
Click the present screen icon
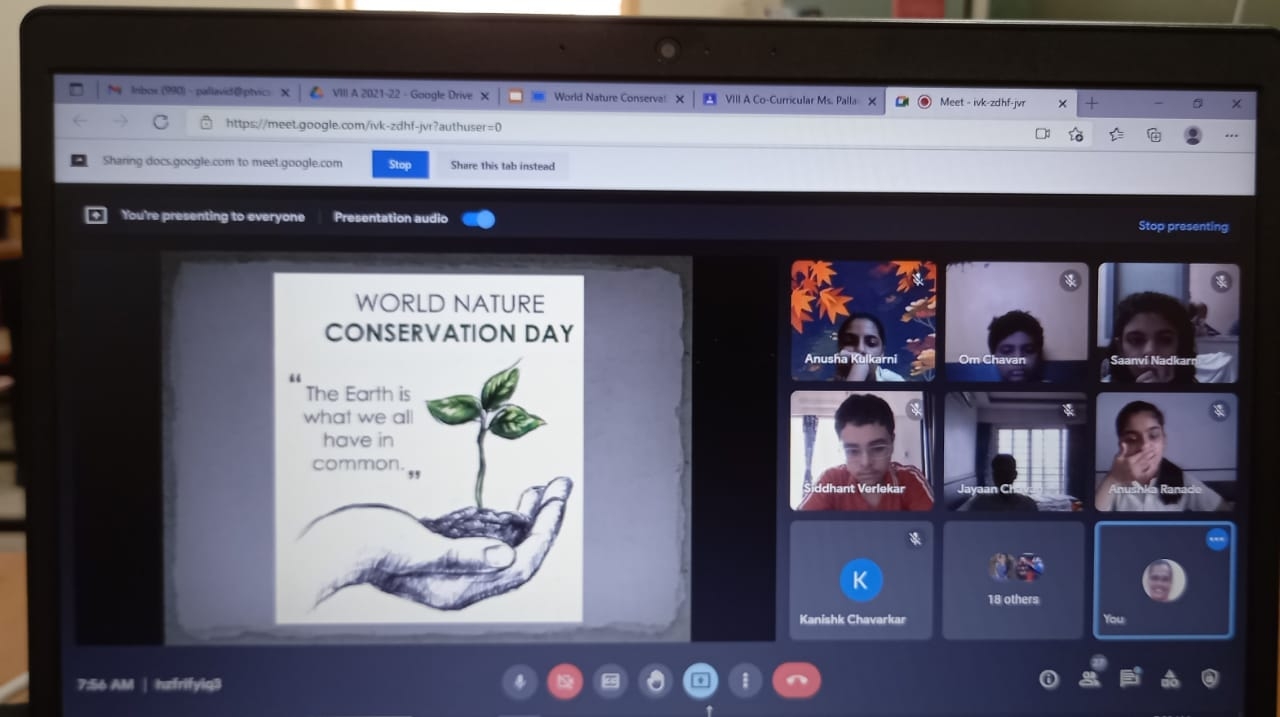coord(700,681)
